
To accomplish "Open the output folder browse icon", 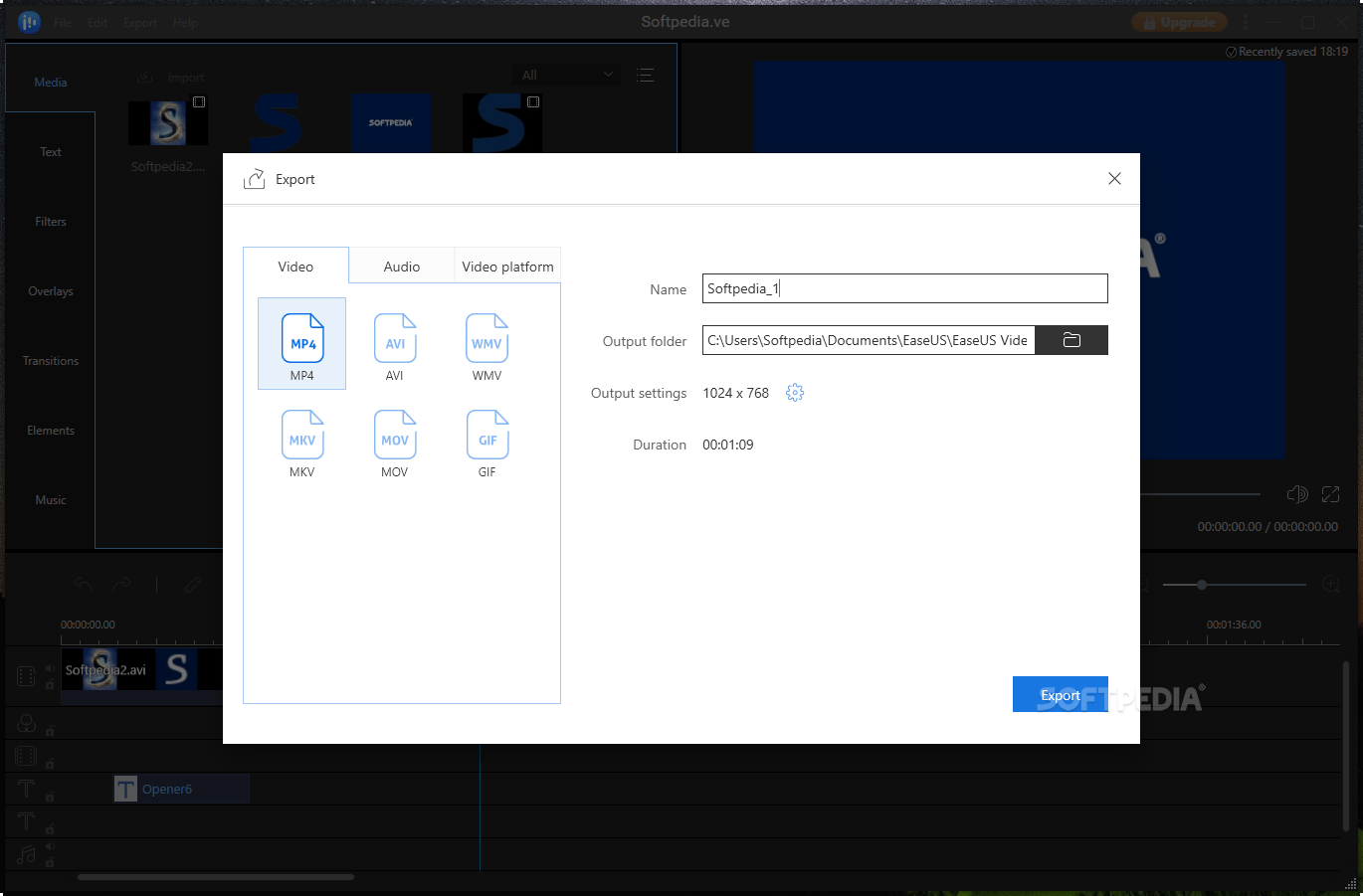I will (1071, 339).
